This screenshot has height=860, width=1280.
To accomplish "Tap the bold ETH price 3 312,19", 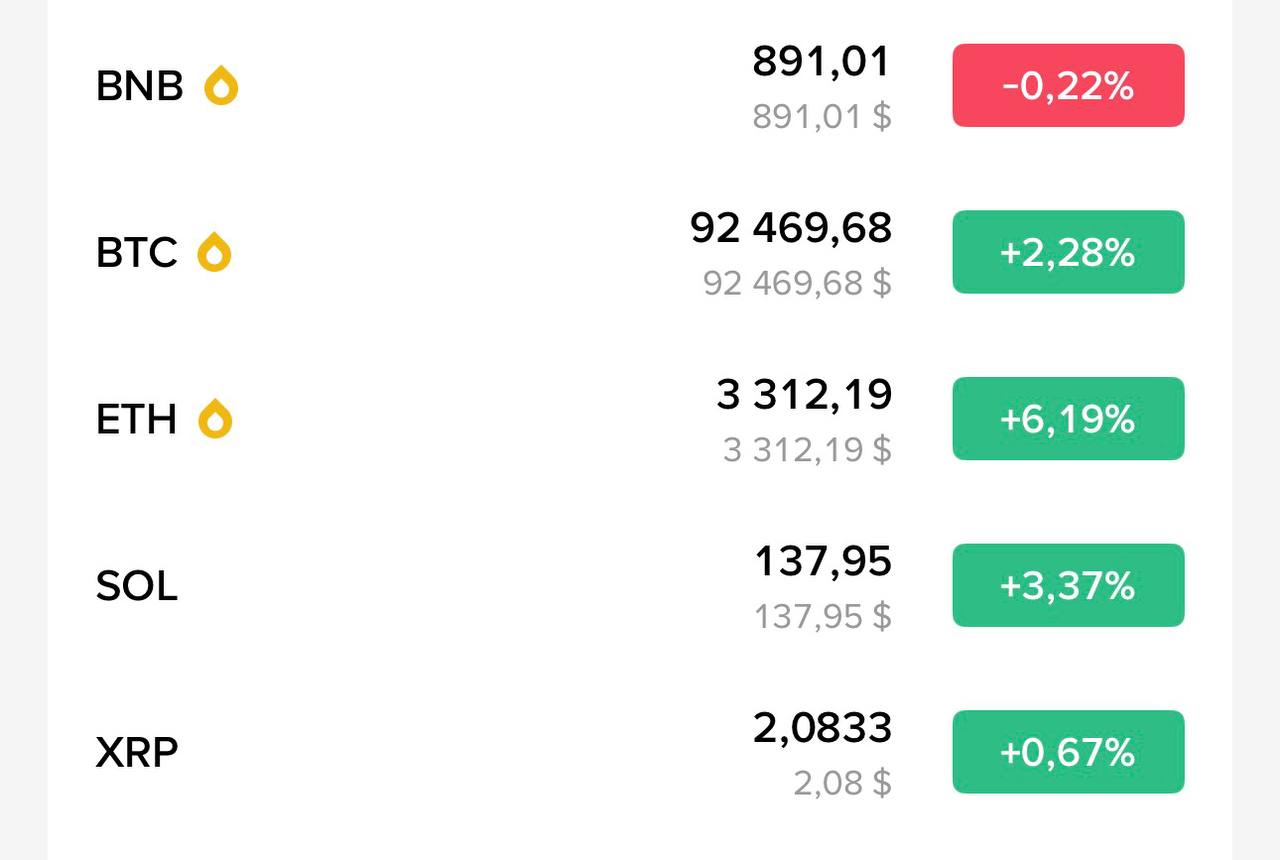I will [x=804, y=395].
